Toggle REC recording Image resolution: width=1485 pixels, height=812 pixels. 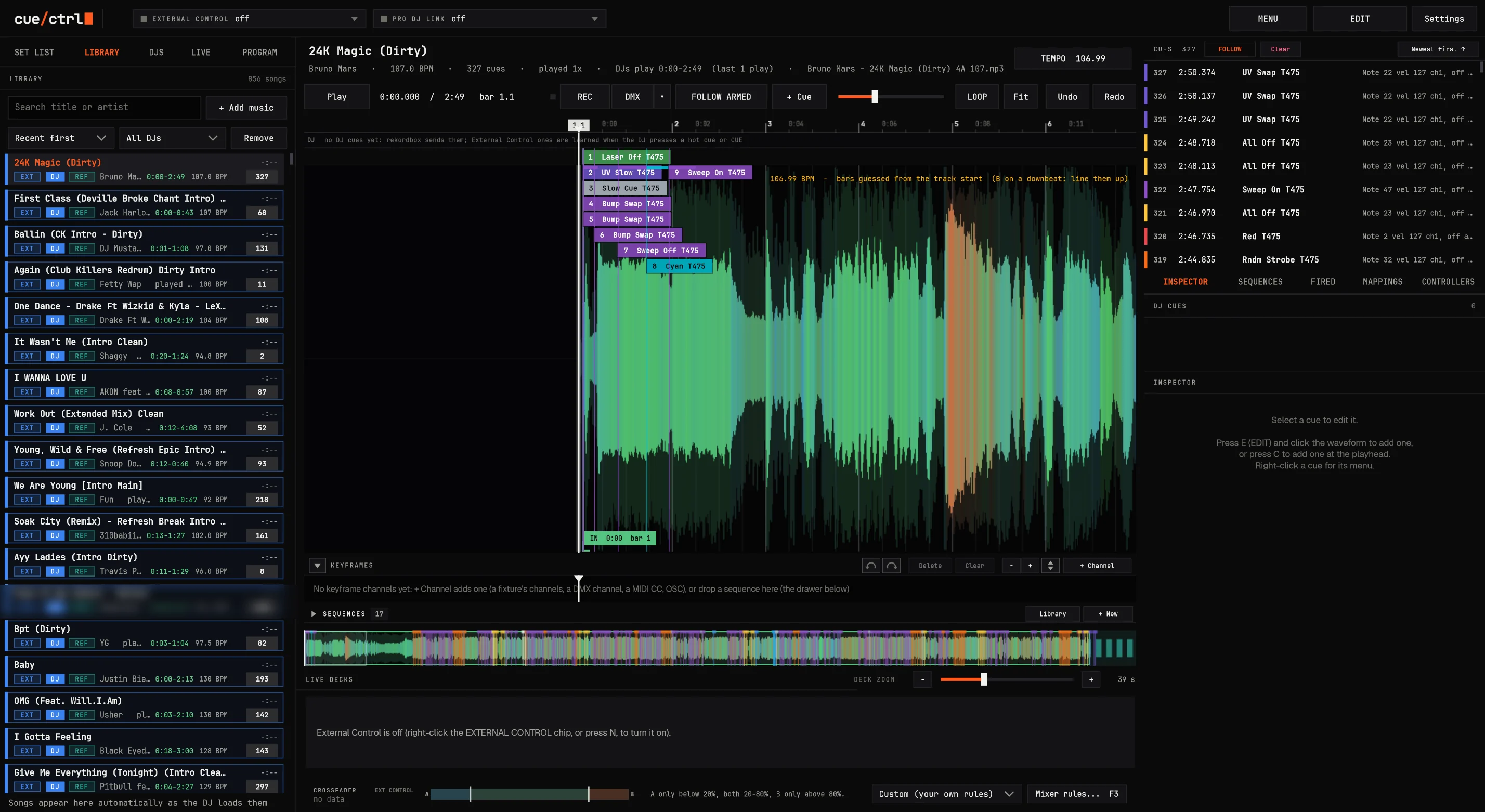point(584,97)
